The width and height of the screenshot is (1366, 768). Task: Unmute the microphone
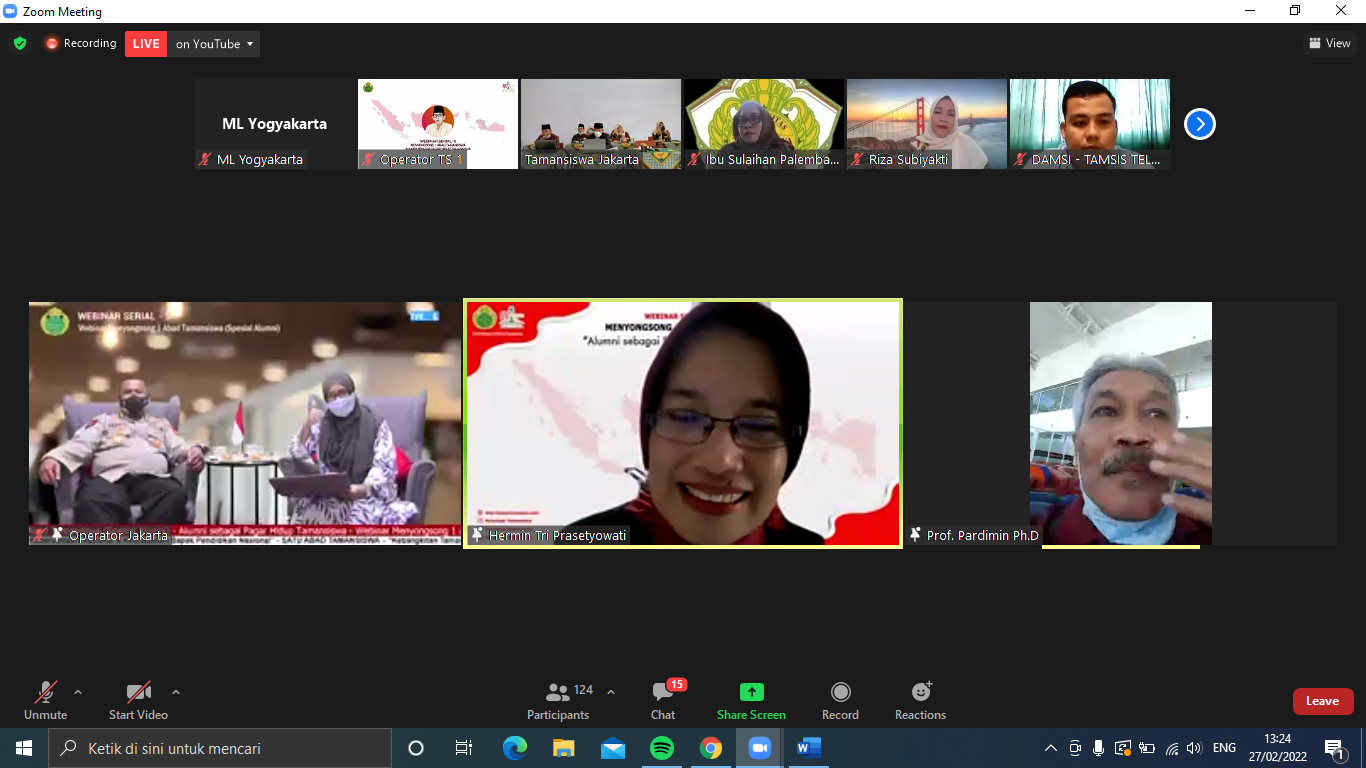coord(45,701)
